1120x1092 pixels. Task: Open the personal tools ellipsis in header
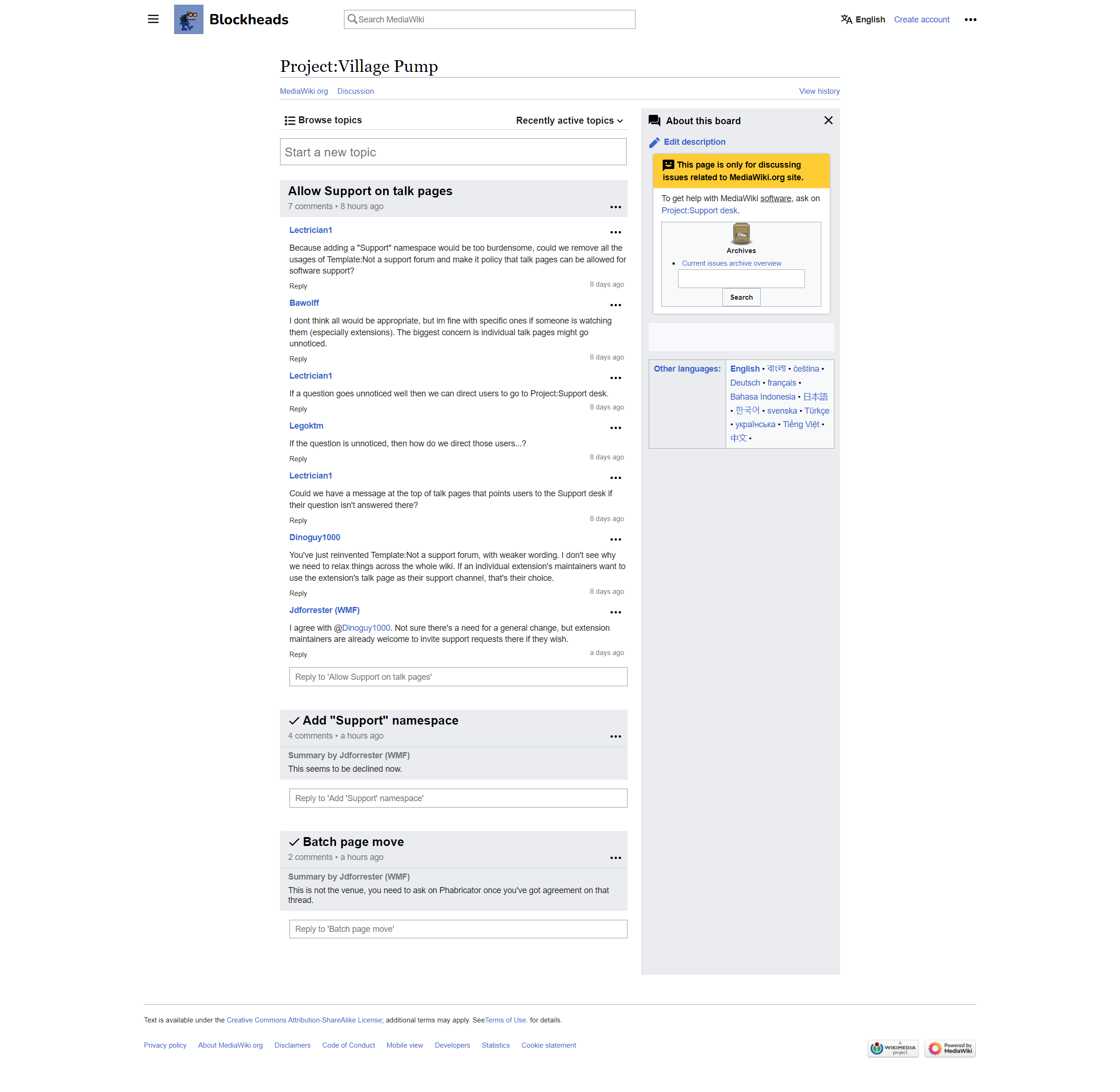(970, 20)
